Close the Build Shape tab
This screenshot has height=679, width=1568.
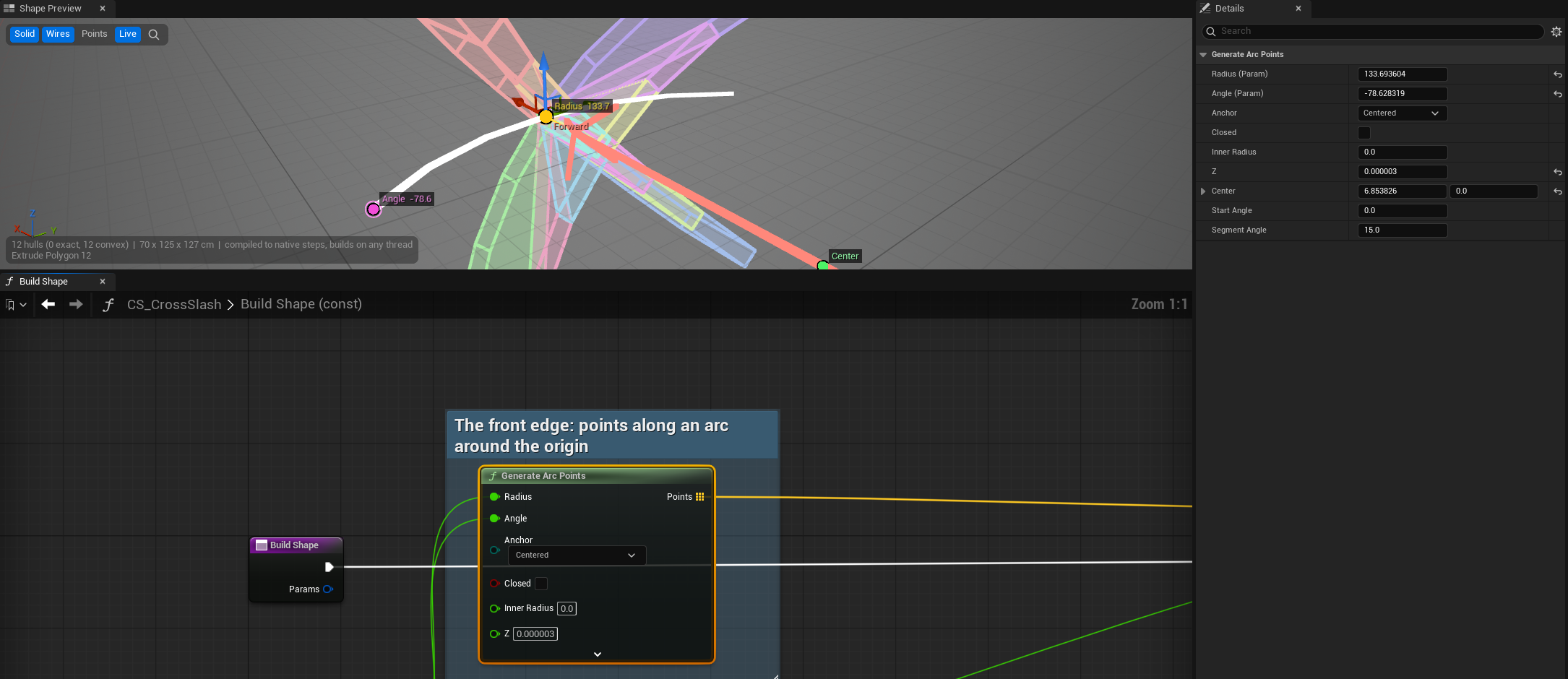point(103,282)
